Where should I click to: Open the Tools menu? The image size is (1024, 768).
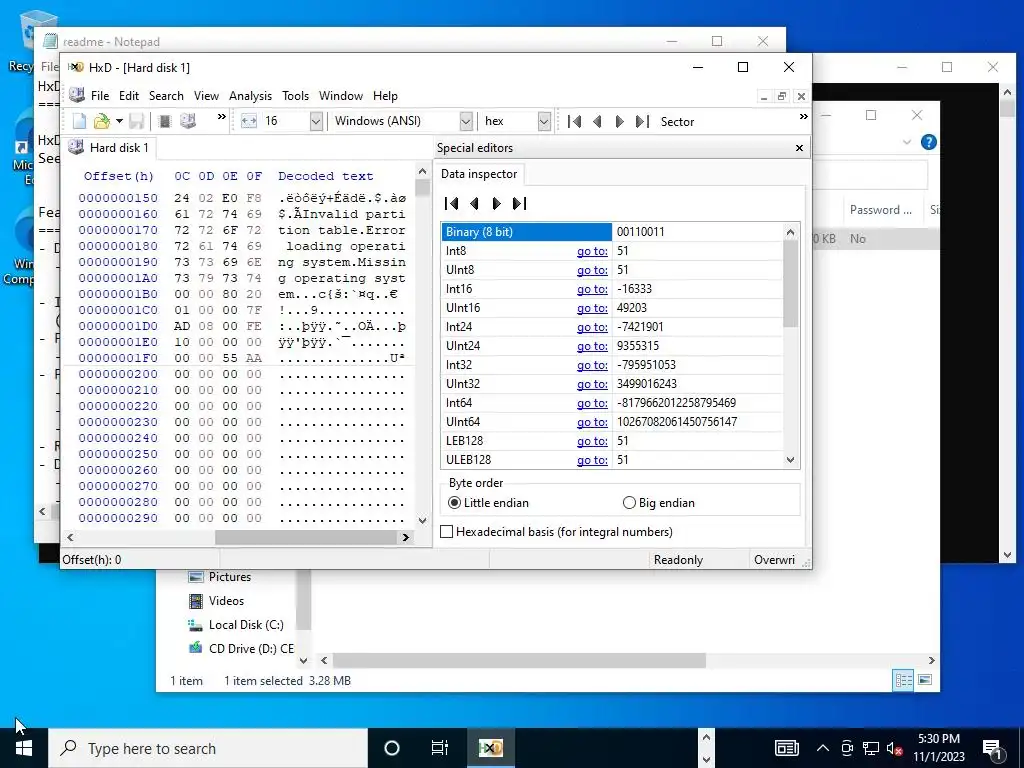click(x=295, y=96)
